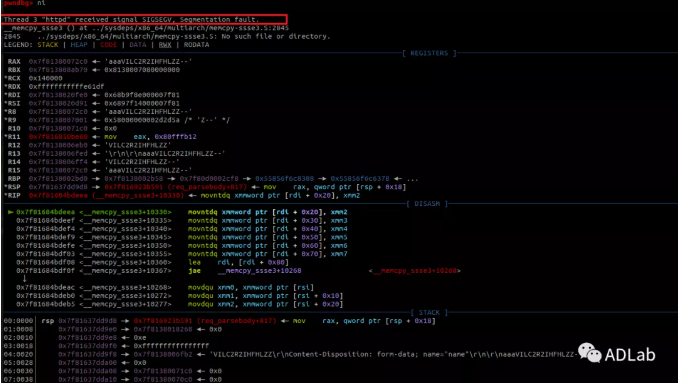Click the lea rdi, [rdi + 0x80] instruction
Image resolution: width=679 pixels, height=387 pixels.
click(238, 262)
